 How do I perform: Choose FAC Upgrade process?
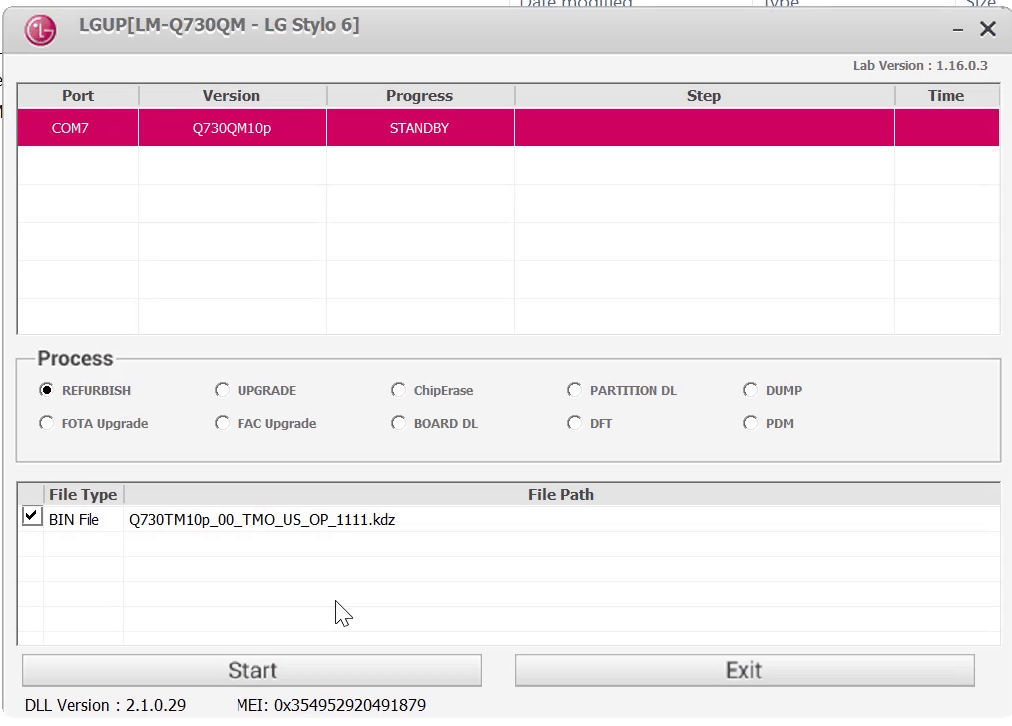click(222, 422)
